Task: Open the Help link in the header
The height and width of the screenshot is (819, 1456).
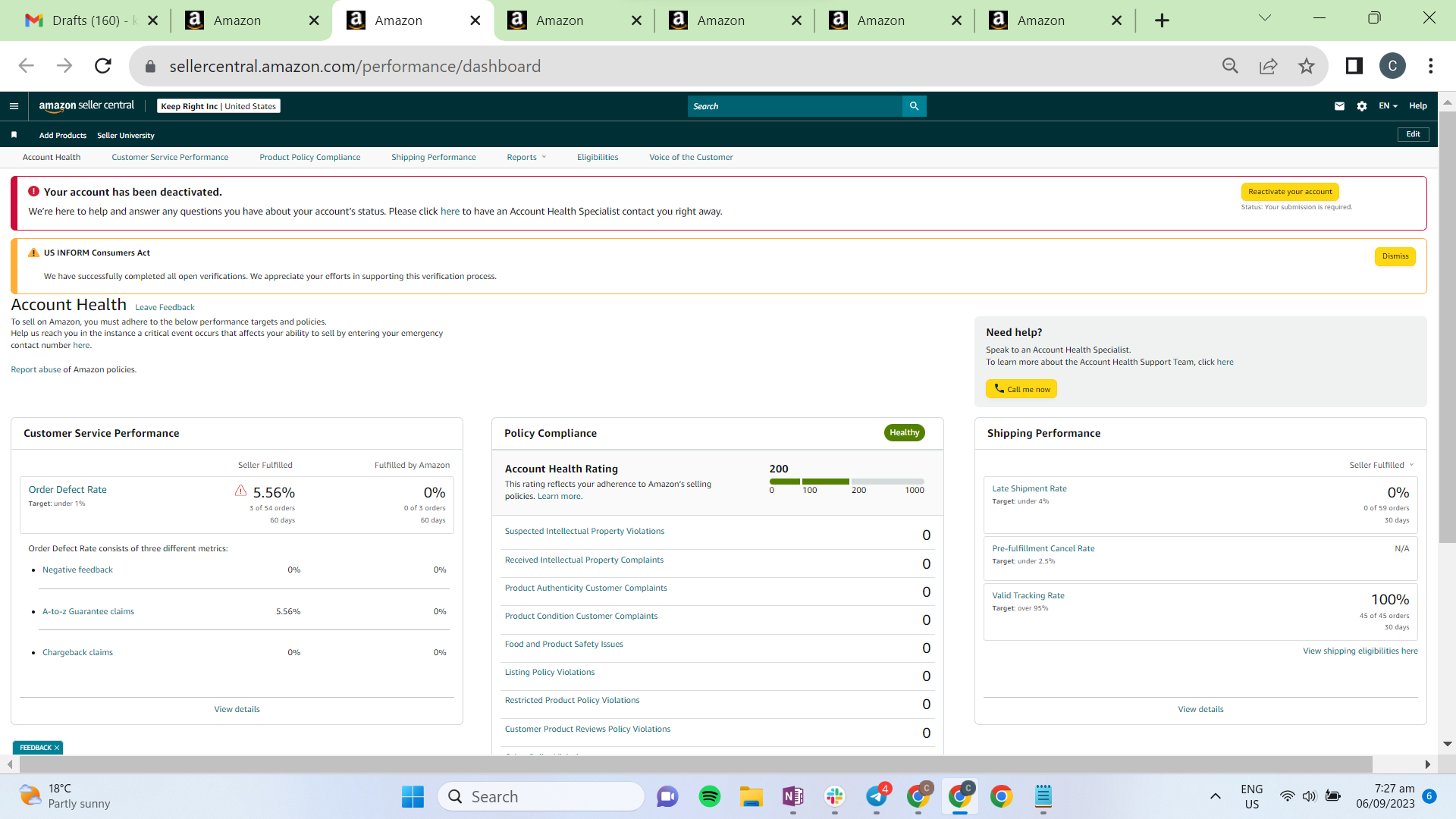Action: point(1418,106)
